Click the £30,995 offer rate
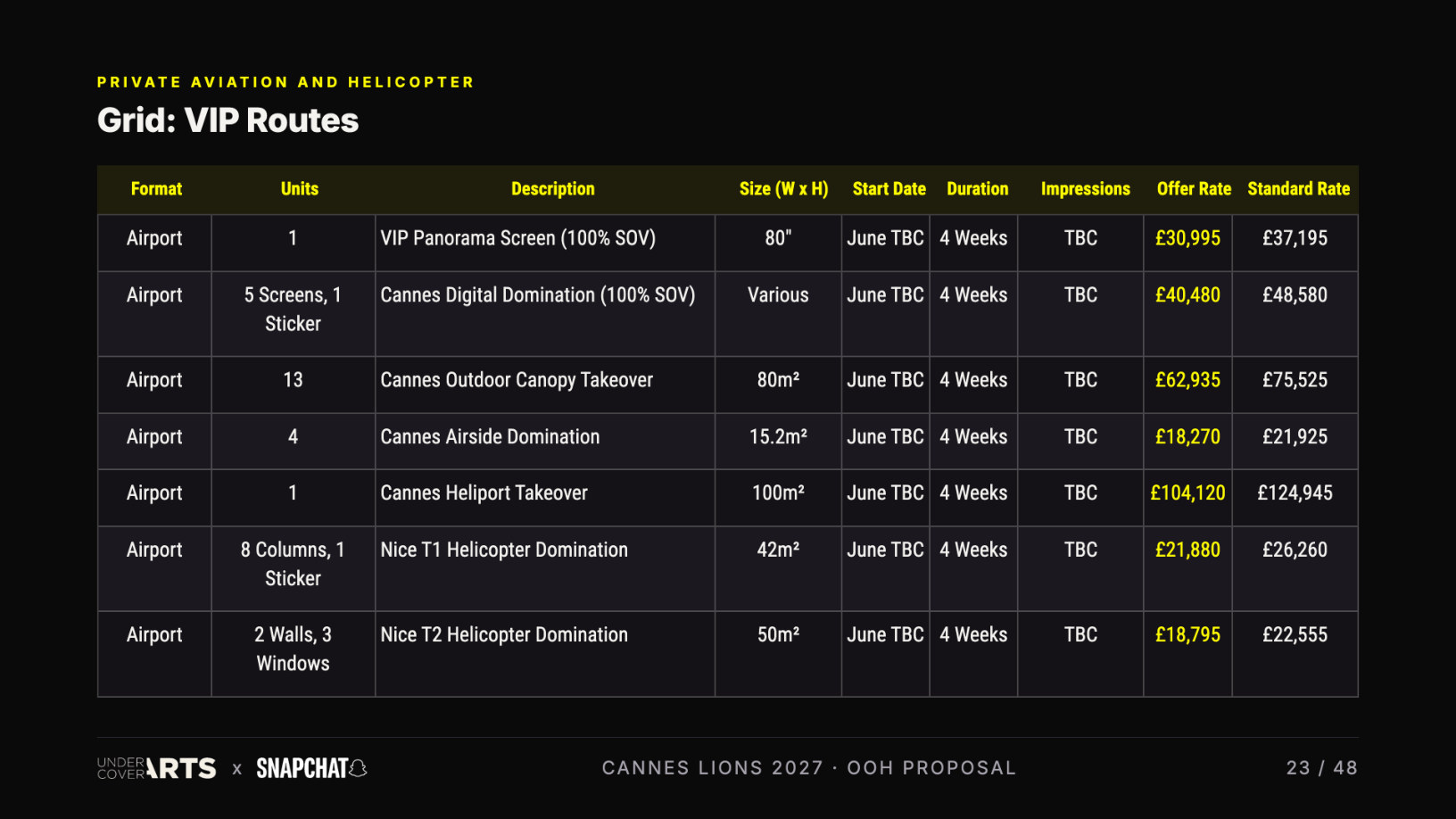1456x819 pixels. click(1187, 238)
